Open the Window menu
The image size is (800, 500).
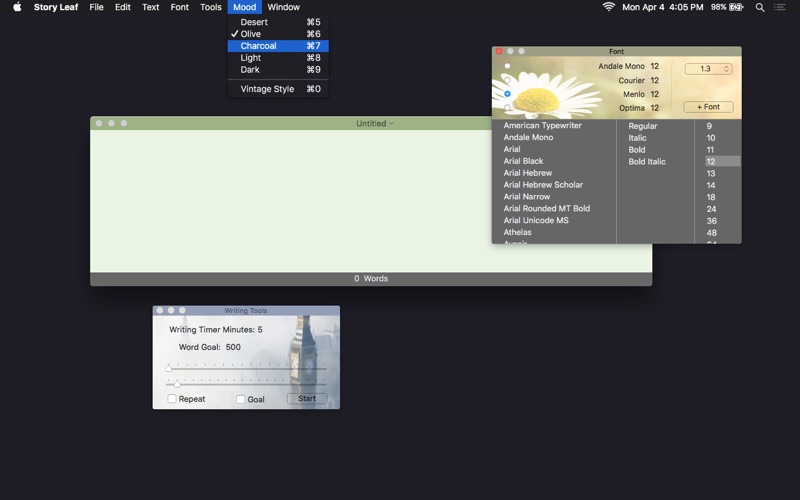pyautogui.click(x=284, y=7)
